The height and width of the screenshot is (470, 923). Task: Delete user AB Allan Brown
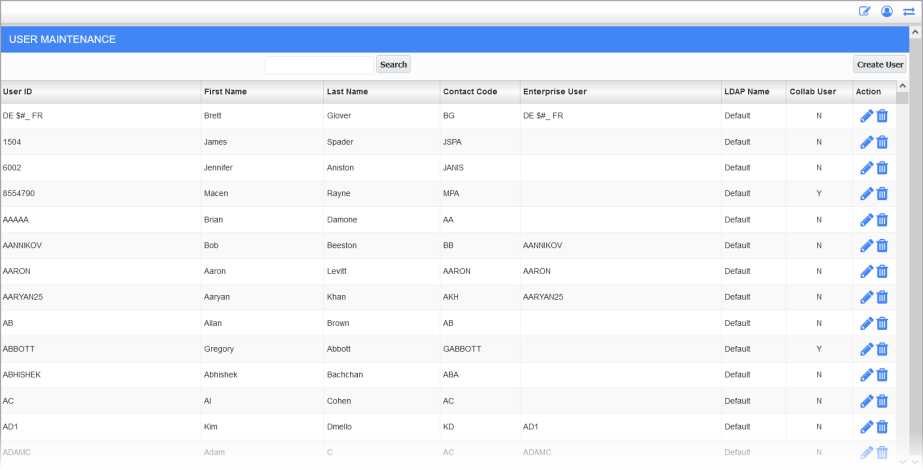(882, 323)
